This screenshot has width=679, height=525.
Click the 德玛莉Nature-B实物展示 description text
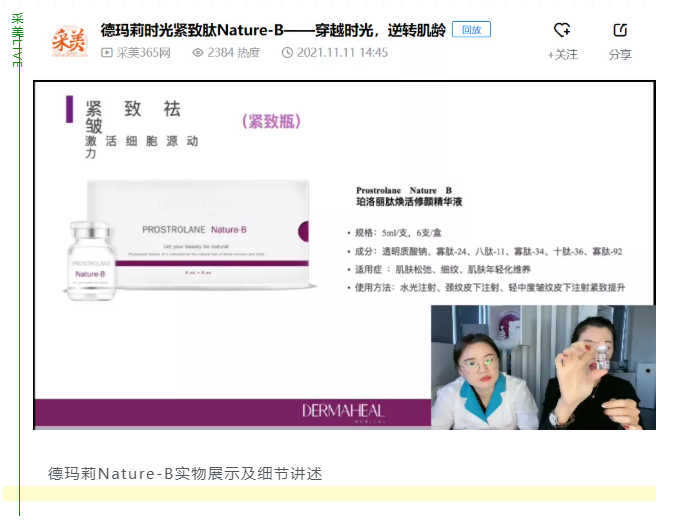[x=185, y=473]
